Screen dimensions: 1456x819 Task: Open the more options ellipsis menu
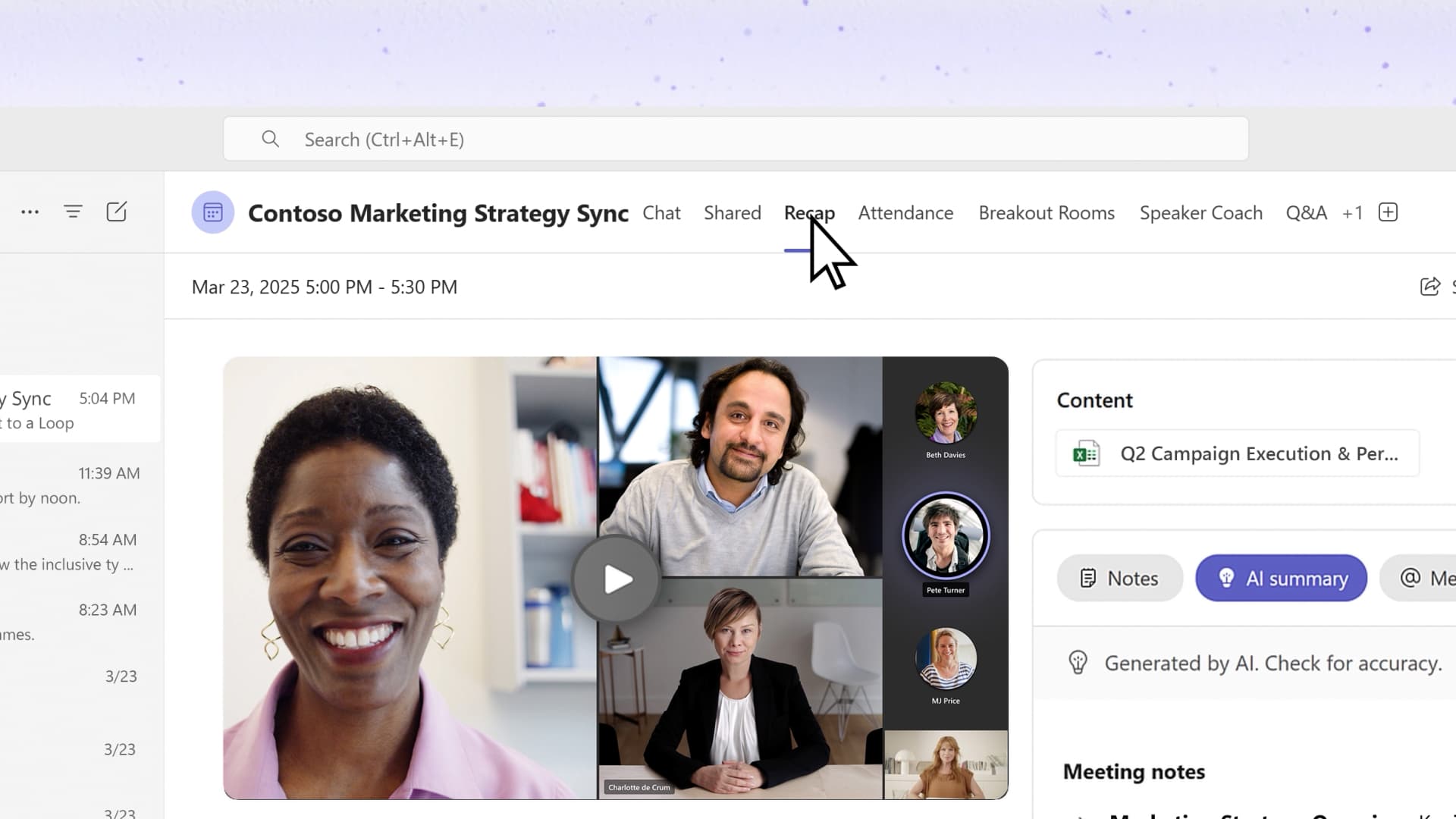[x=30, y=212]
